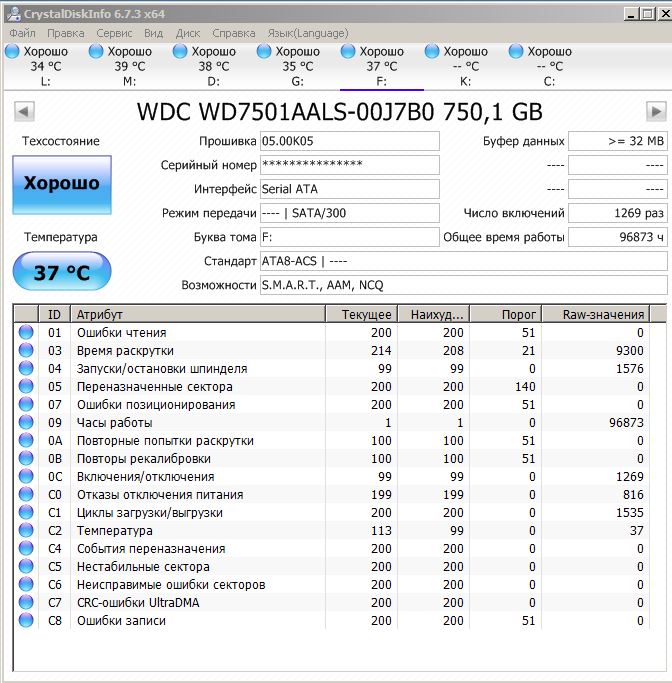Select disk D: status orb
This screenshot has height=683, width=672.
[x=180, y=51]
